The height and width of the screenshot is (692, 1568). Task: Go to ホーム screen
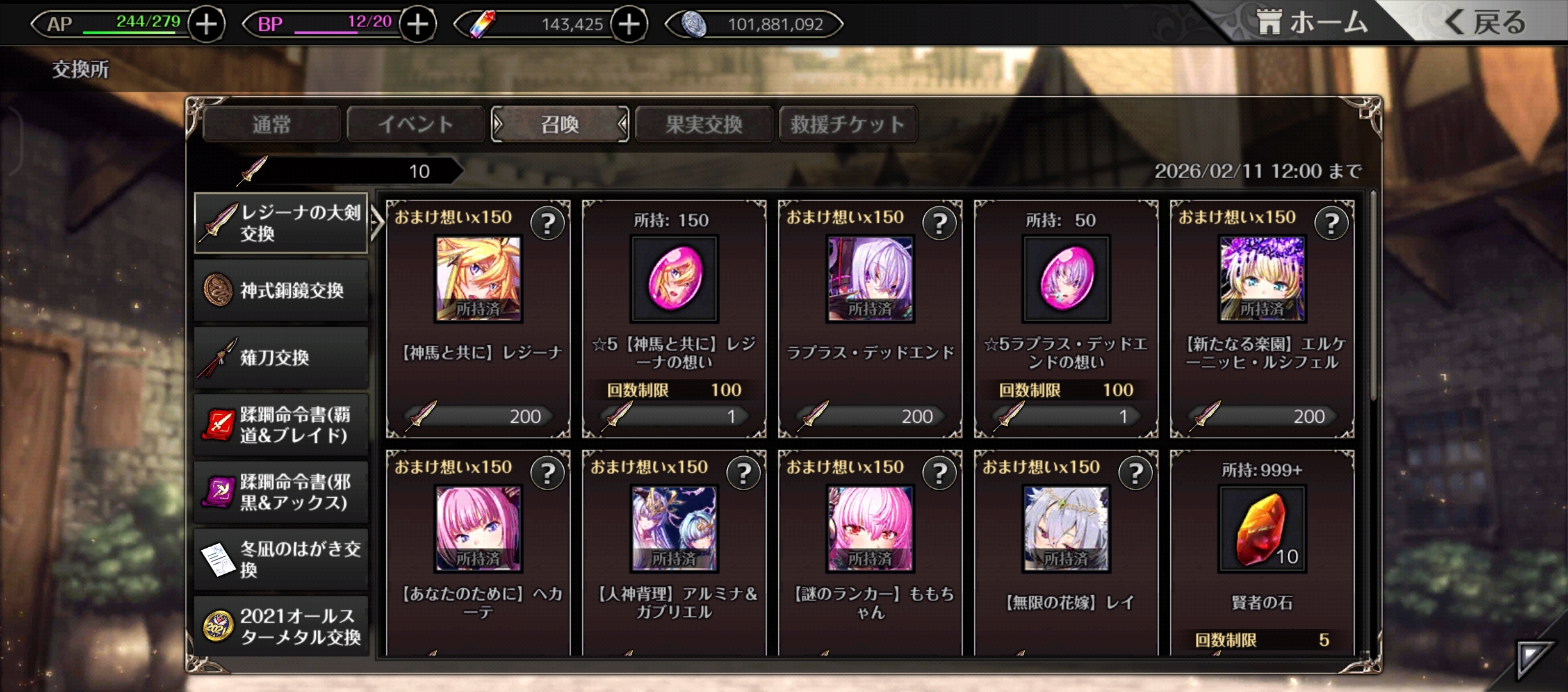(1311, 22)
